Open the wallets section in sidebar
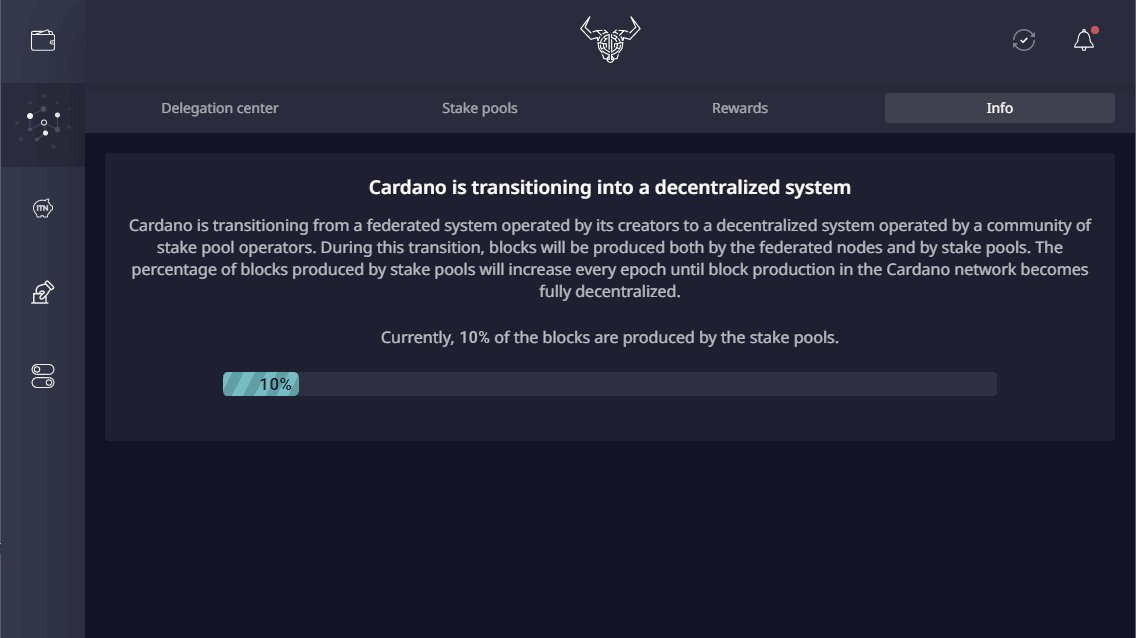The image size is (1136, 638). 43,41
